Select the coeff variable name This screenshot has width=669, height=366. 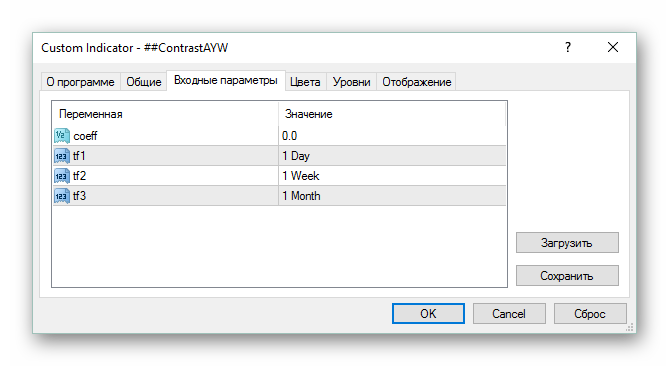coord(85,136)
